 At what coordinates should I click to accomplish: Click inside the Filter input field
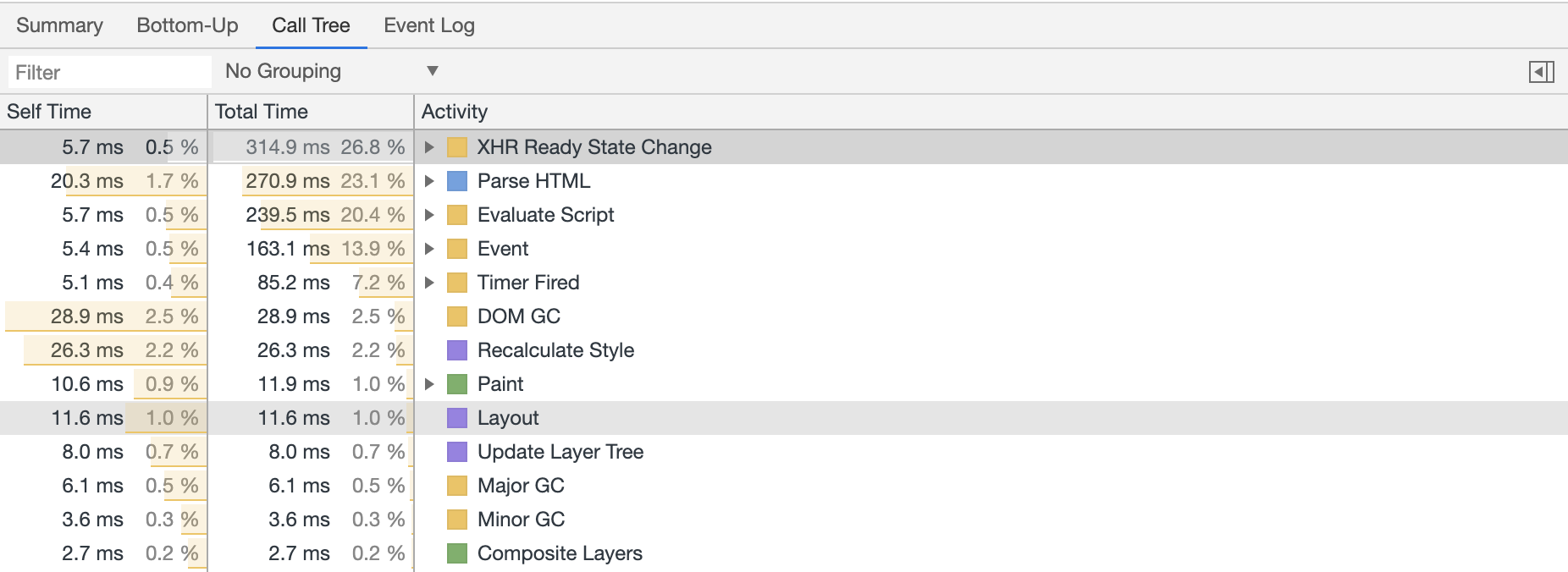(x=110, y=71)
